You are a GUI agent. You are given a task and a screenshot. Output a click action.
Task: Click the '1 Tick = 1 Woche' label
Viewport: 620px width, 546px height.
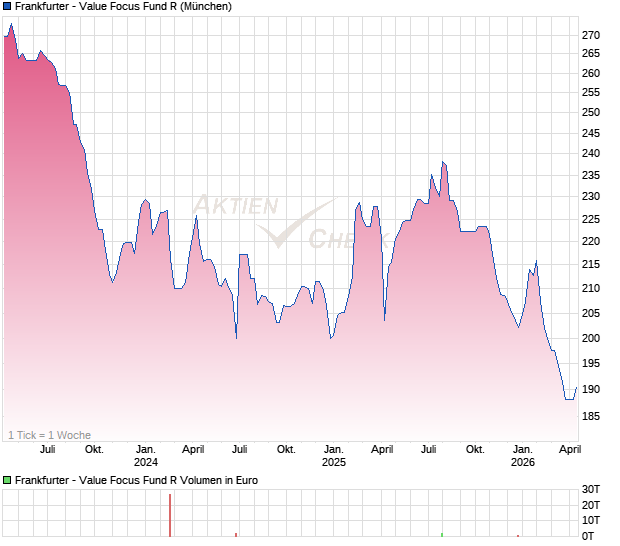(49, 435)
